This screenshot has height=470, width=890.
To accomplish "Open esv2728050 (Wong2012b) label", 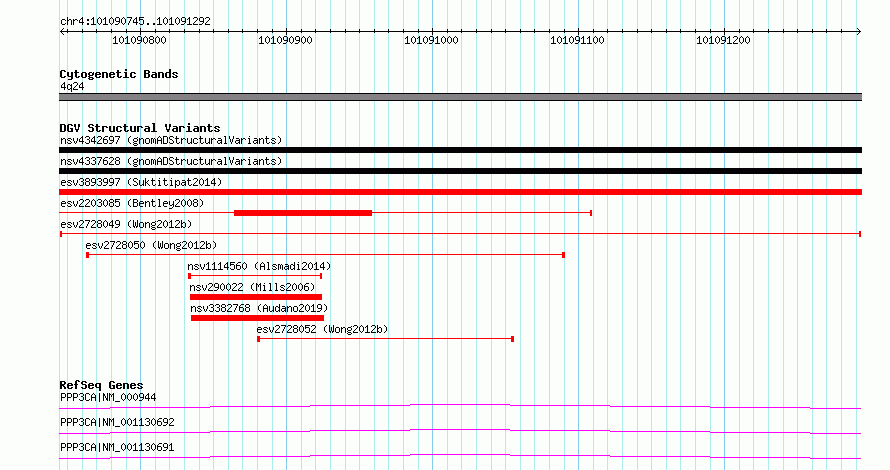I will pyautogui.click(x=151, y=245).
